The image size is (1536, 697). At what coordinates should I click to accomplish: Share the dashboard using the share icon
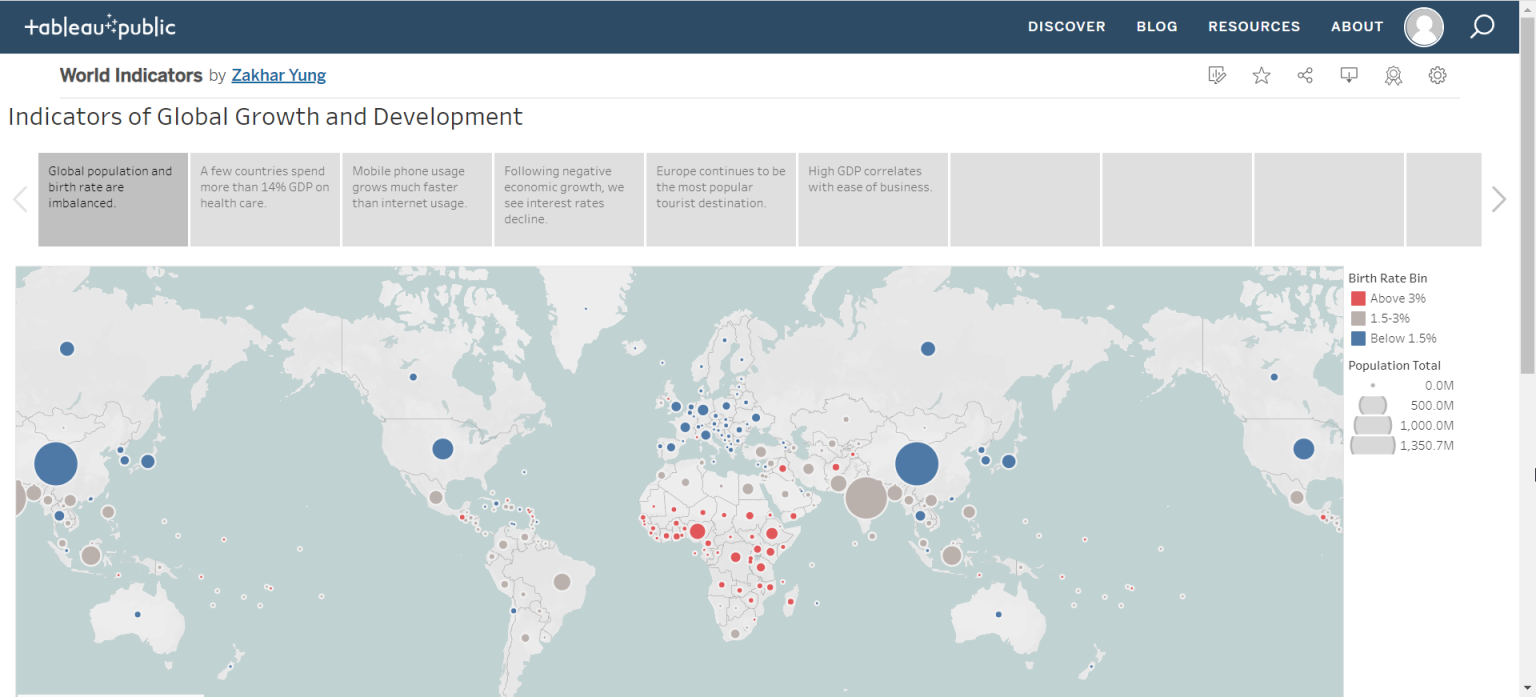click(x=1305, y=75)
